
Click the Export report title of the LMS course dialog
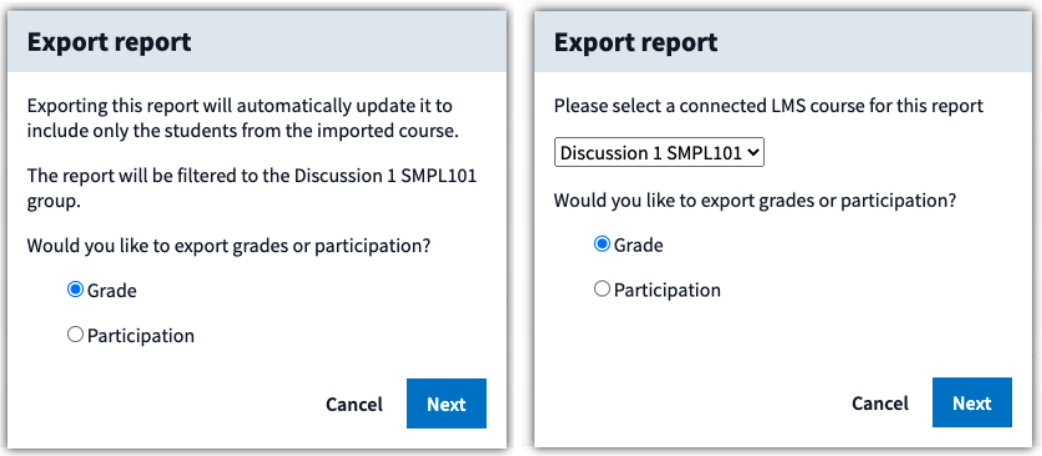tap(635, 43)
